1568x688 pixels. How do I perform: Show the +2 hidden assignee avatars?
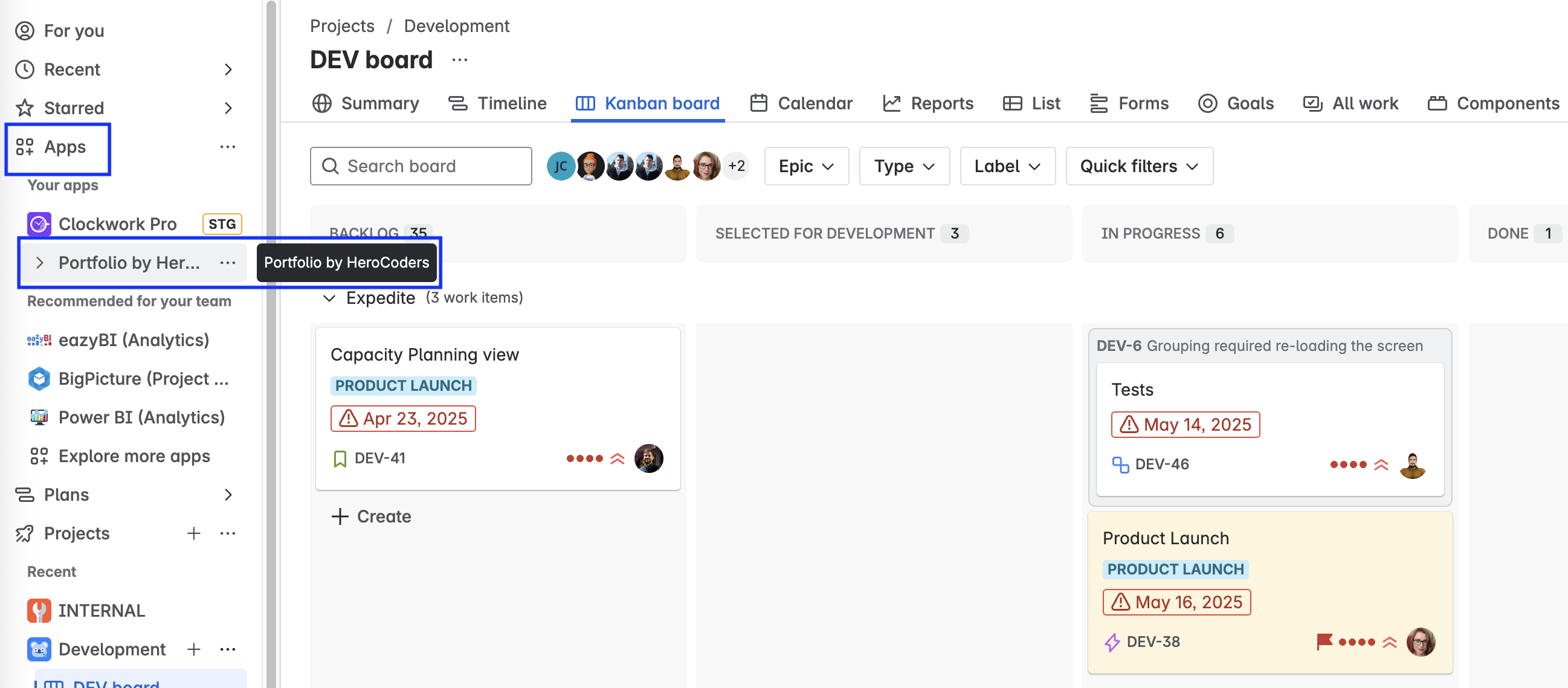coord(735,166)
